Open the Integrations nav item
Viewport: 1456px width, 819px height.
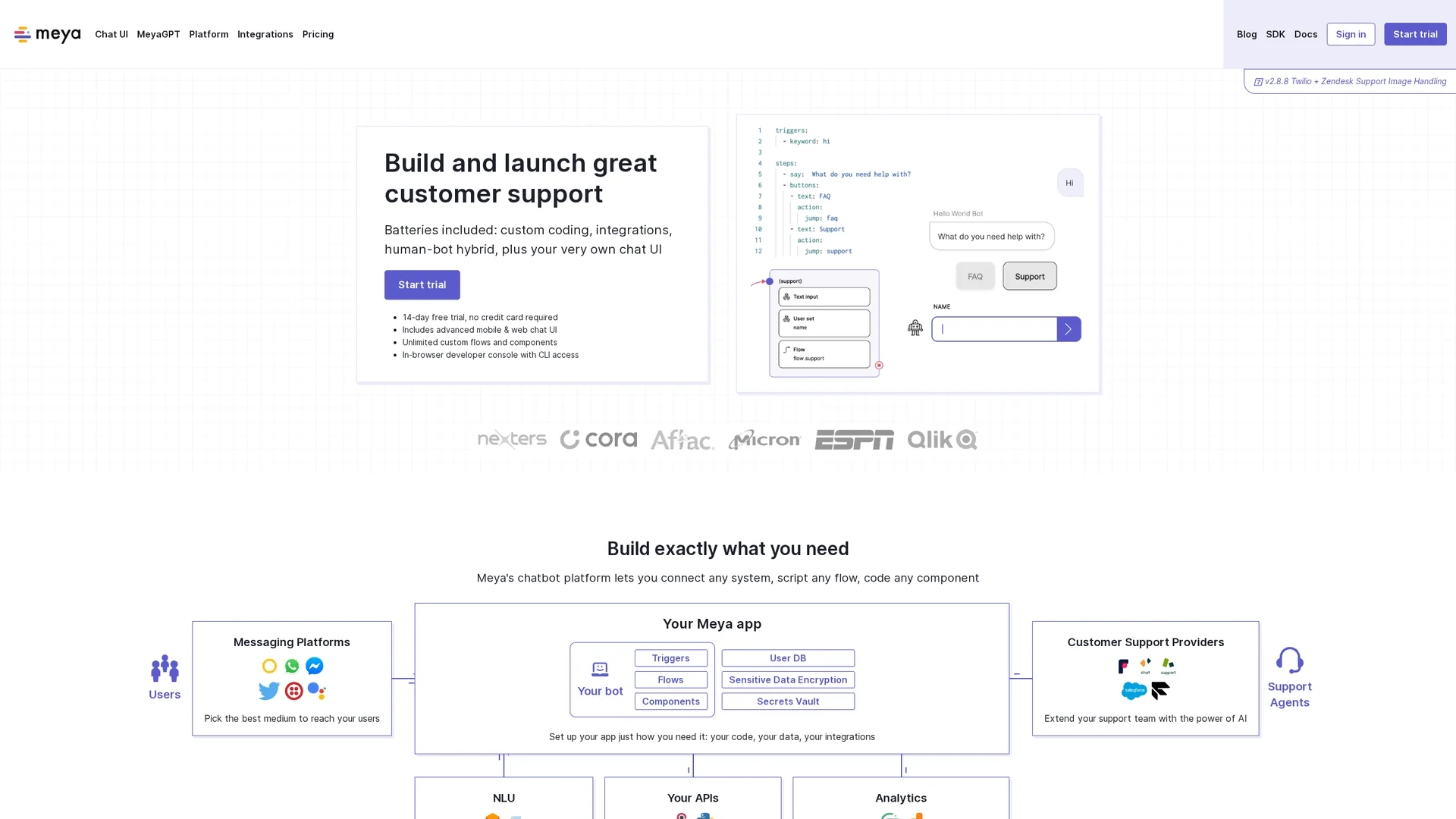click(265, 34)
